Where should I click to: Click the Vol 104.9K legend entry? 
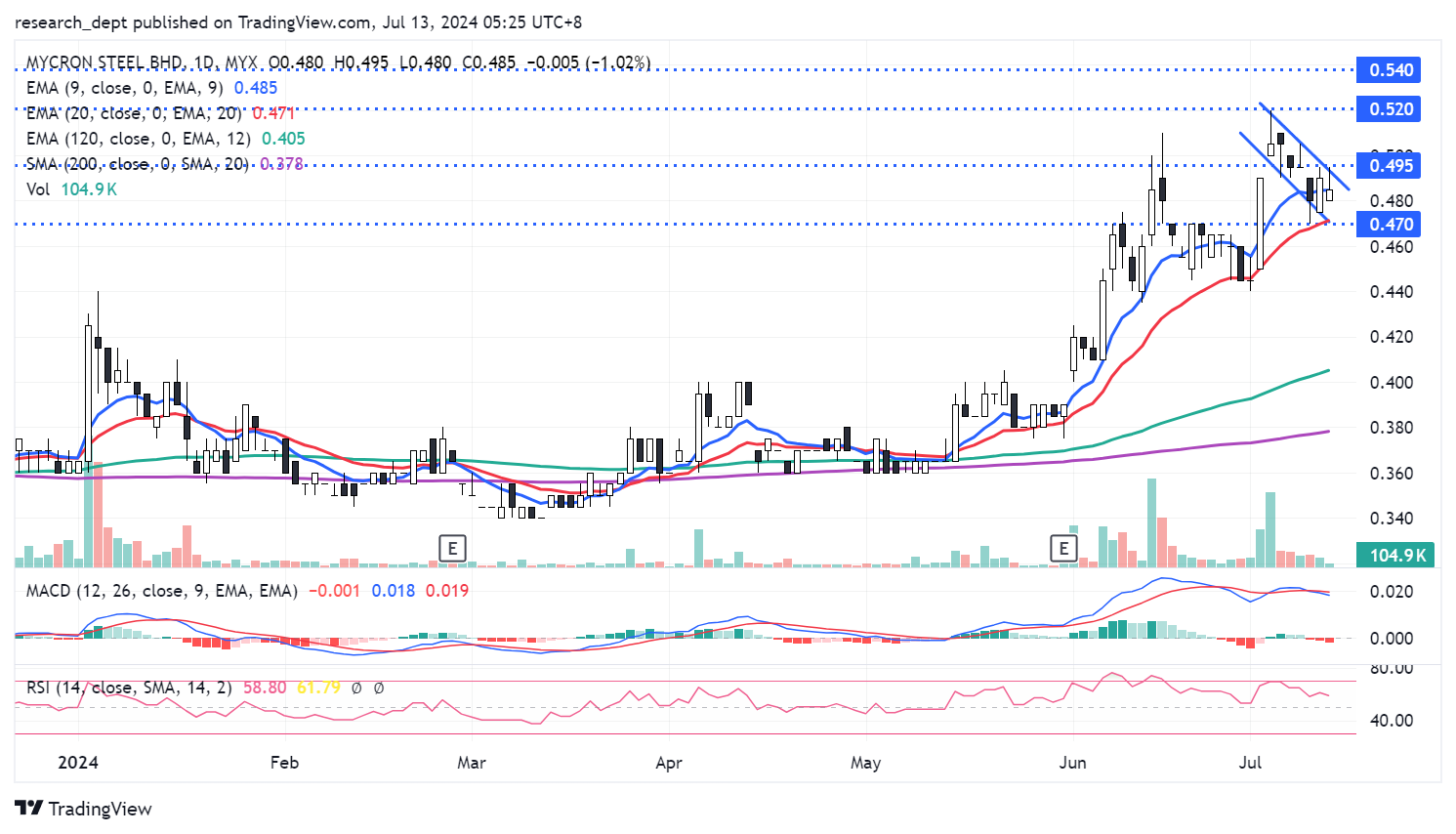click(71, 189)
